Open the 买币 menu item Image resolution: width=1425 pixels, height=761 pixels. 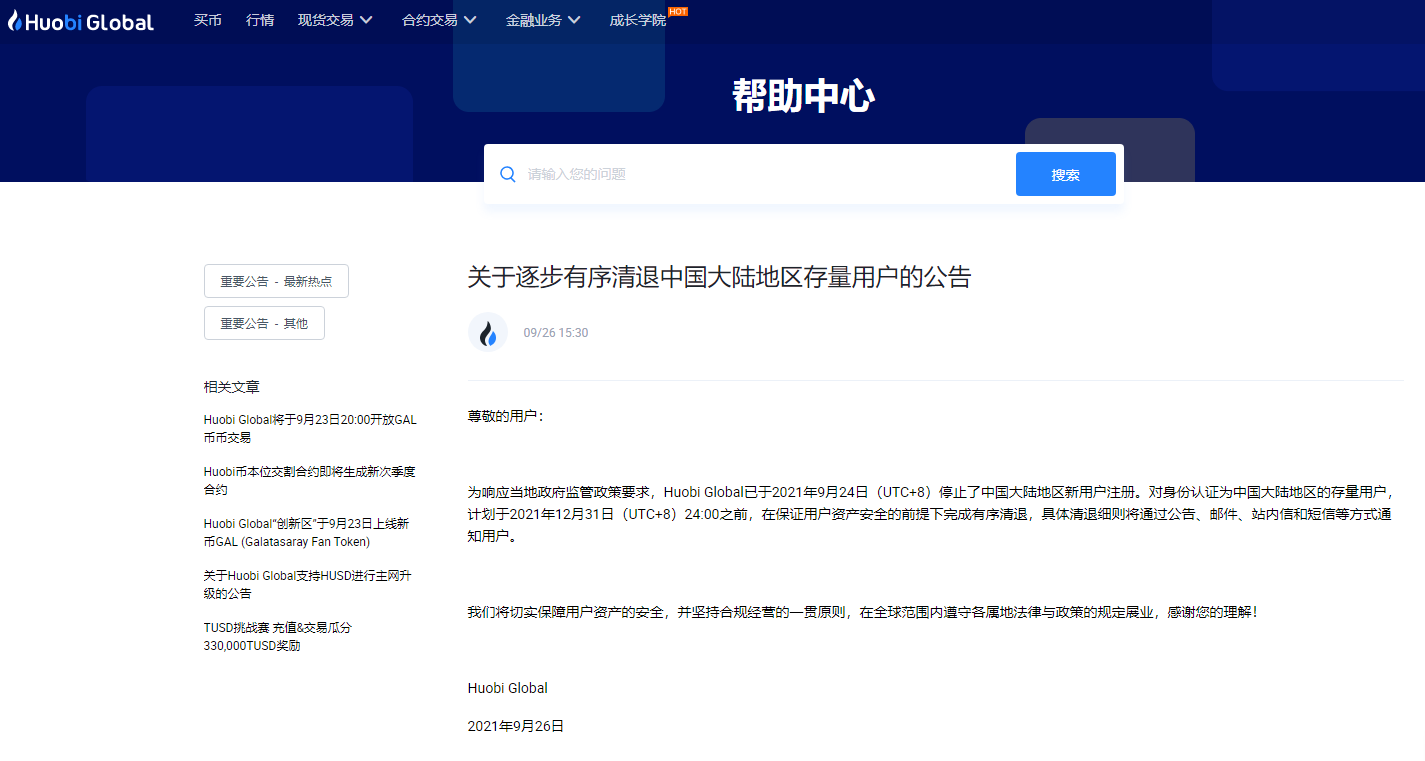tap(208, 20)
